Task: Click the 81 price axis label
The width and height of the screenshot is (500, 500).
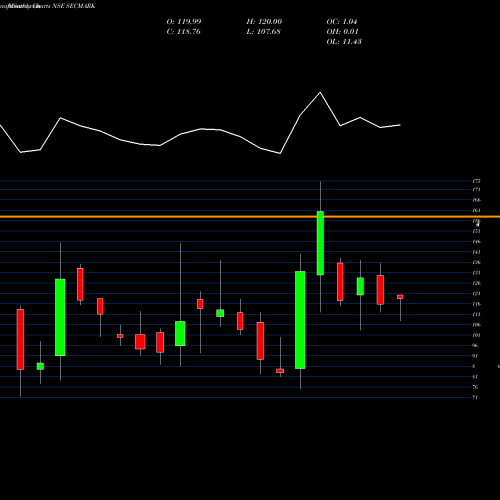Action: pyautogui.click(x=475, y=377)
